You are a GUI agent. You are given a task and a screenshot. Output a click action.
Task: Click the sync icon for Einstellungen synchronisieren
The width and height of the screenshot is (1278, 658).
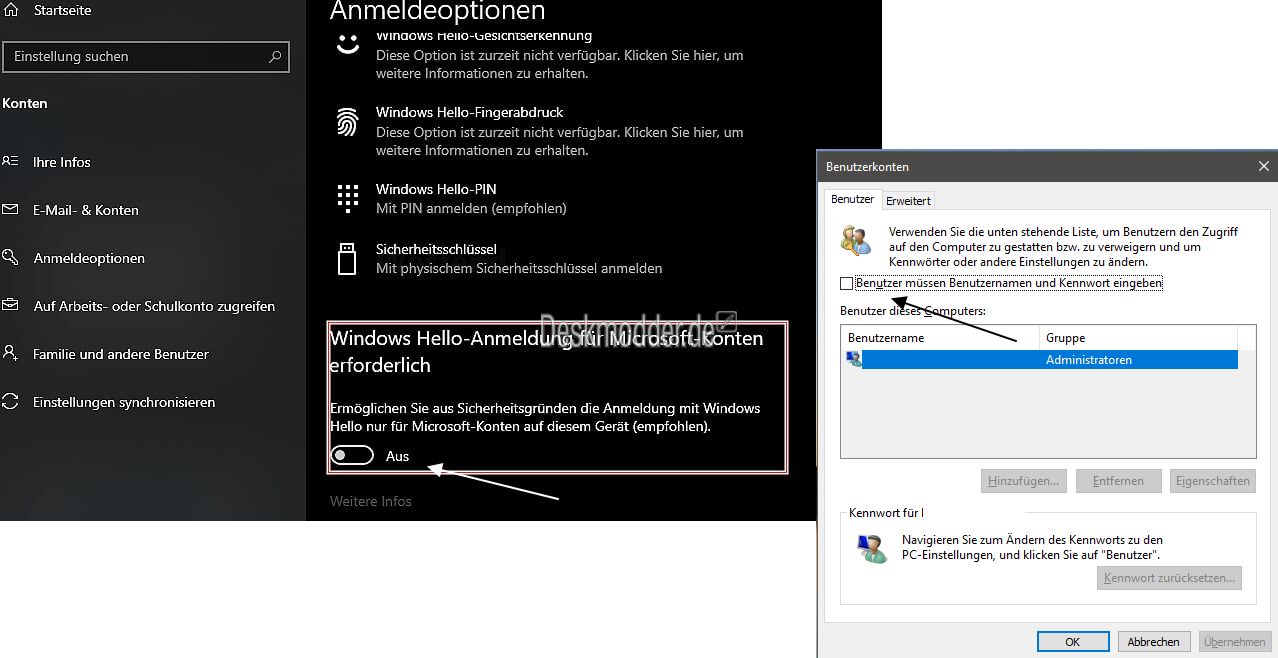[x=10, y=402]
